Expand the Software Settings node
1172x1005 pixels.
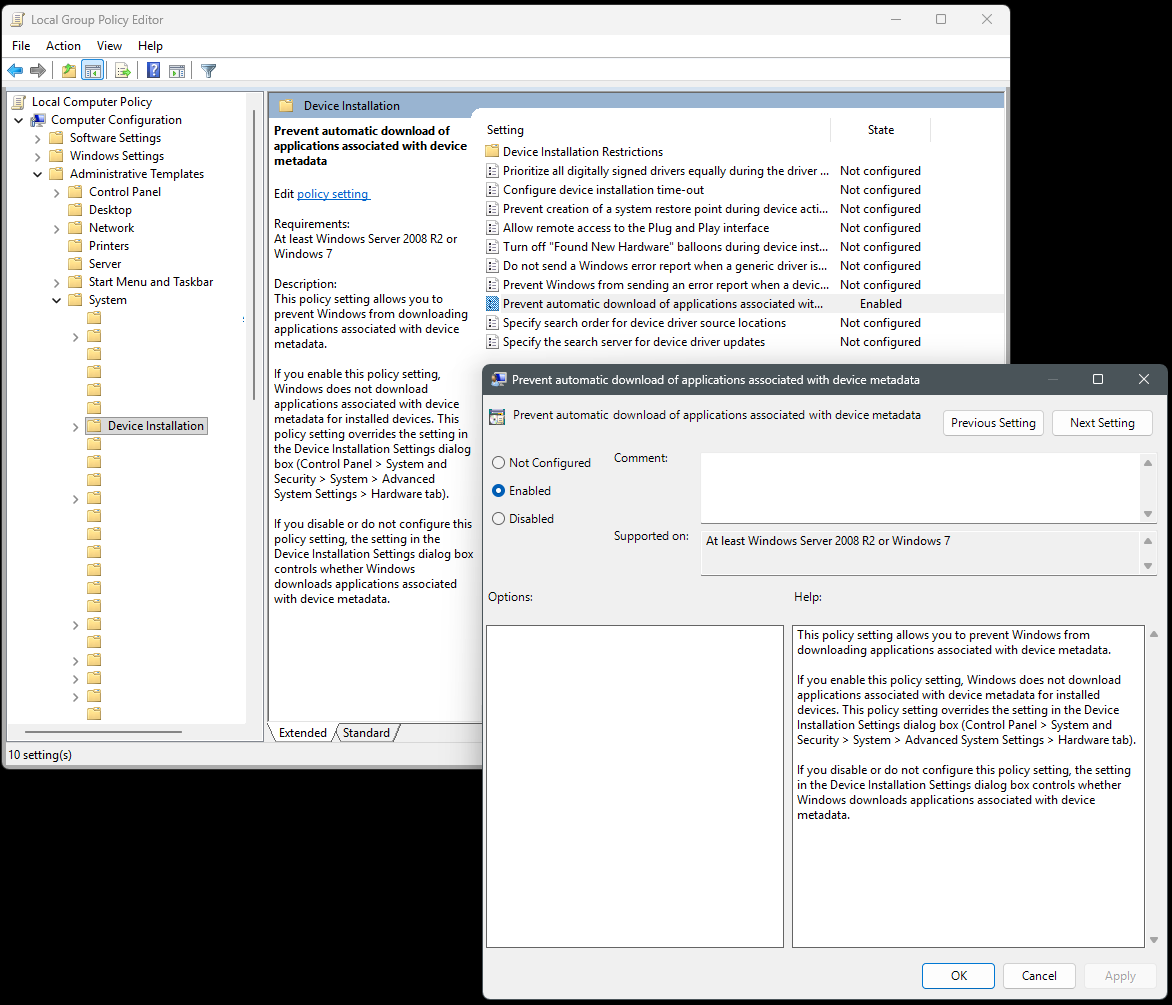tap(37, 138)
